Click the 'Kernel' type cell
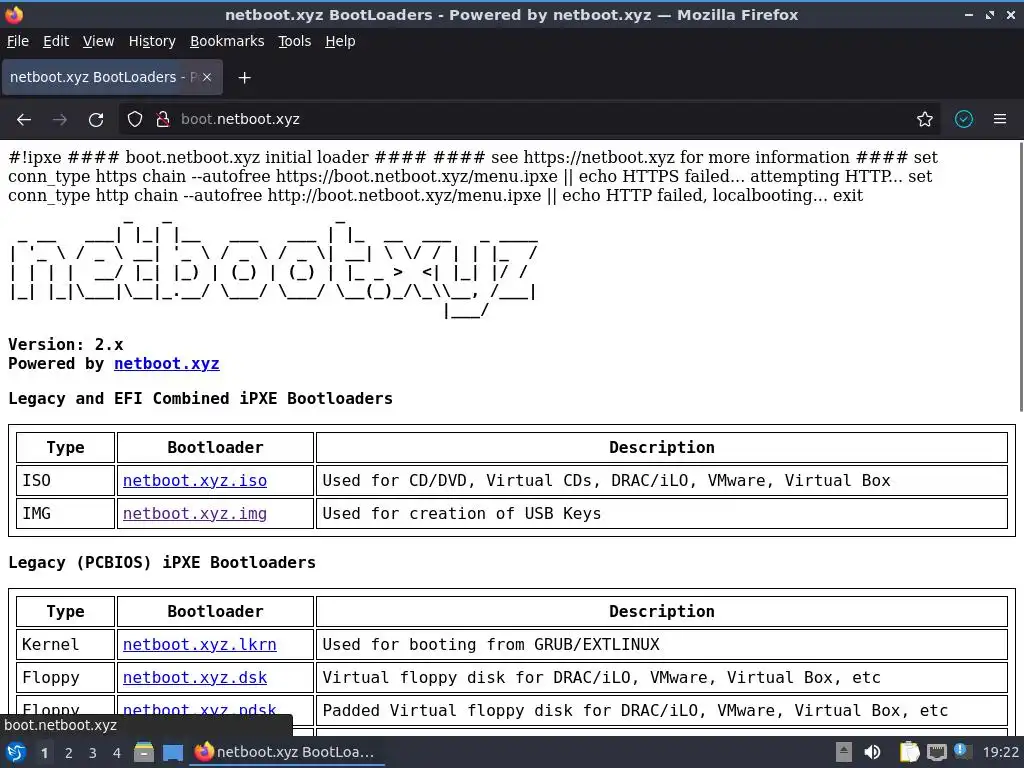The width and height of the screenshot is (1024, 768). [x=65, y=645]
